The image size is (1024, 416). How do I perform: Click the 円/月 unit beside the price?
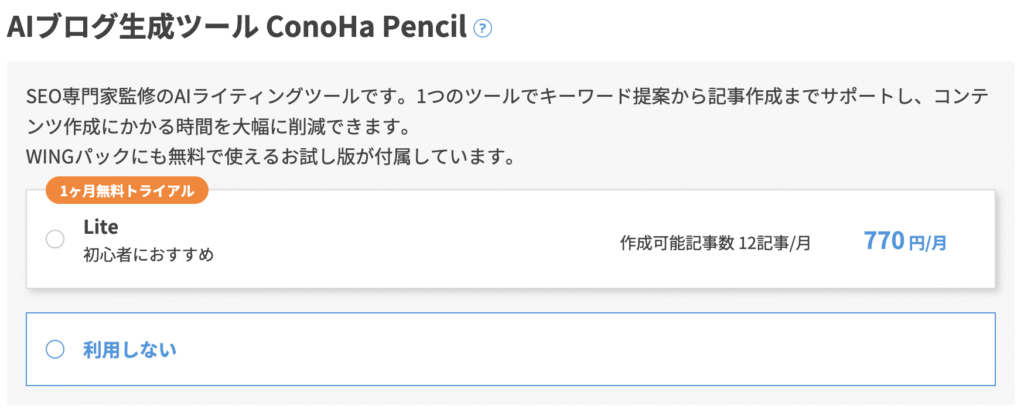927,244
